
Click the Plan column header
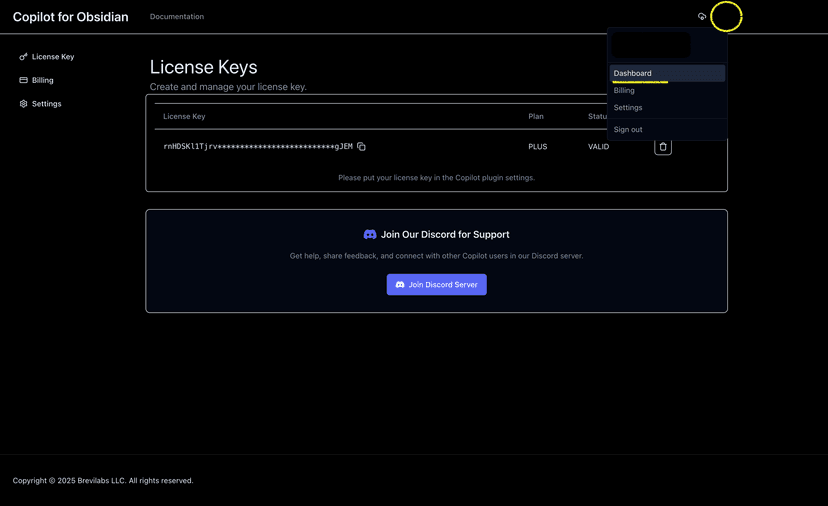536,116
